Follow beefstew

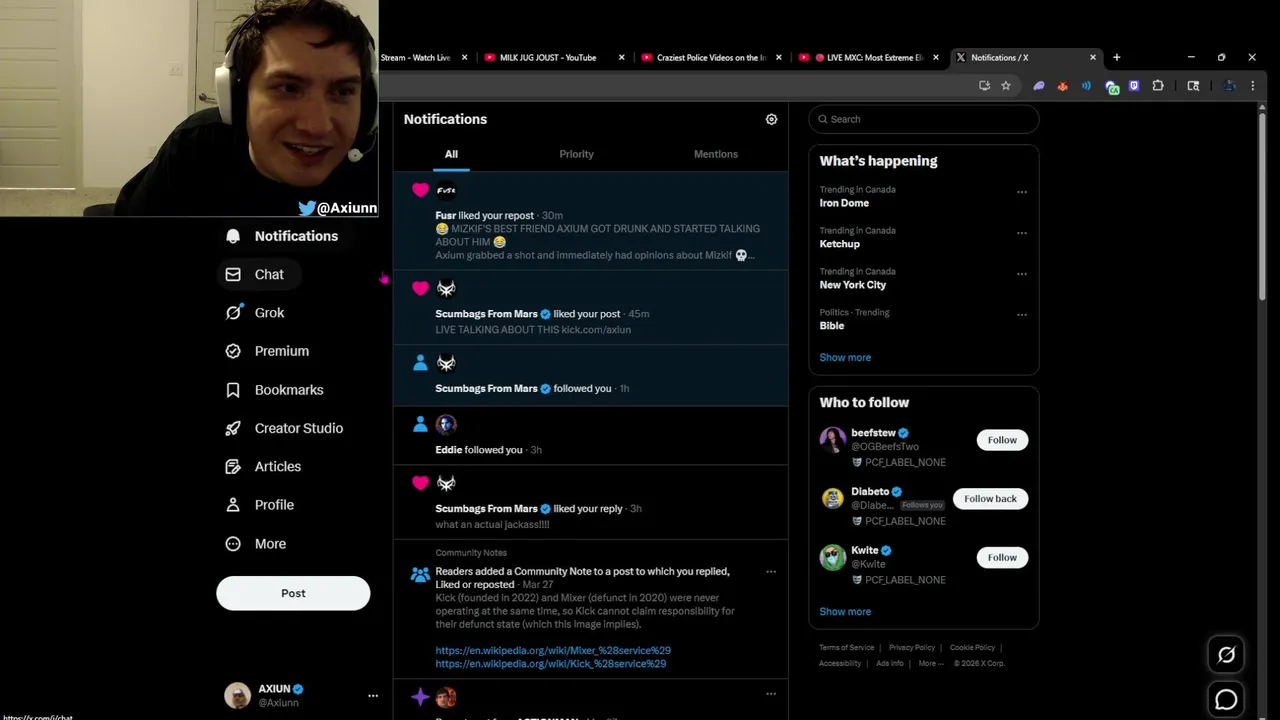[1002, 440]
